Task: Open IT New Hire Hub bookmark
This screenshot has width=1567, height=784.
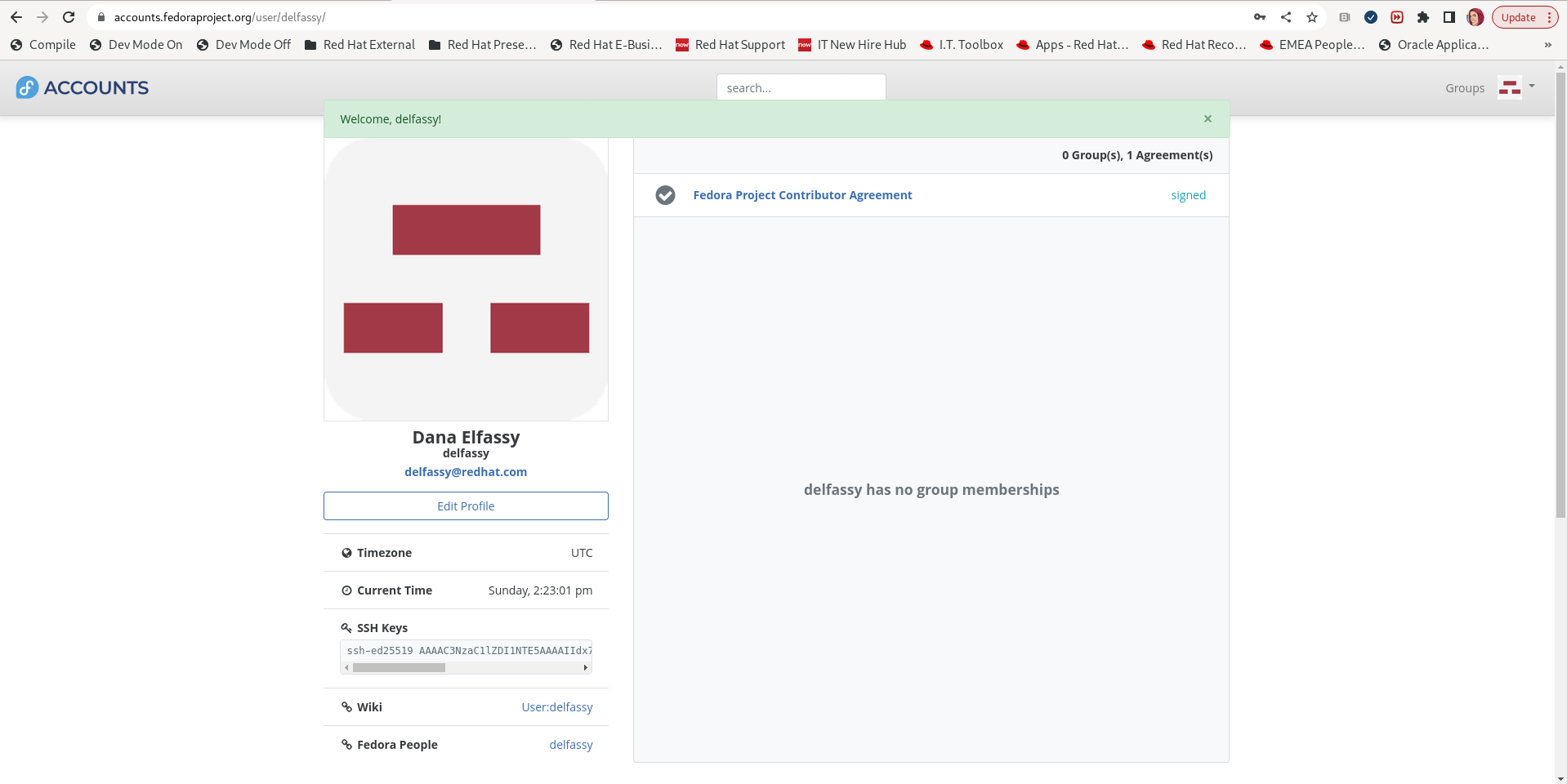Action: coord(852,45)
